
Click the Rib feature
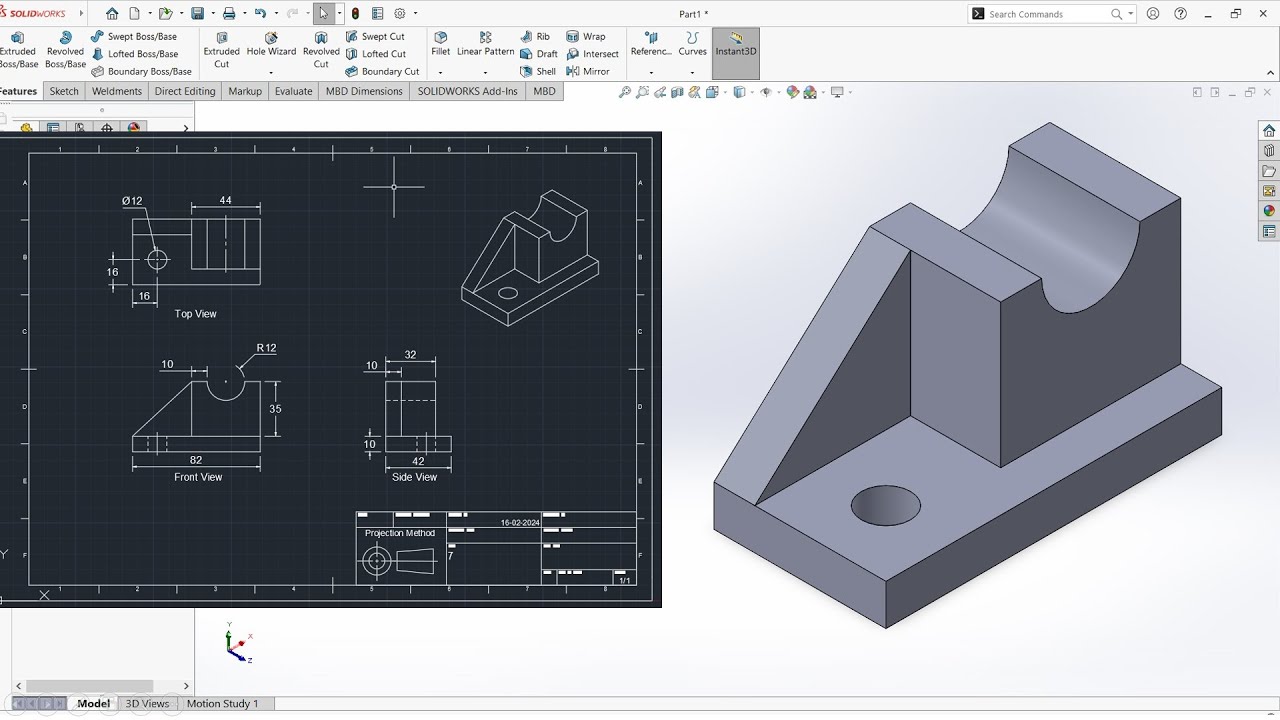point(535,37)
